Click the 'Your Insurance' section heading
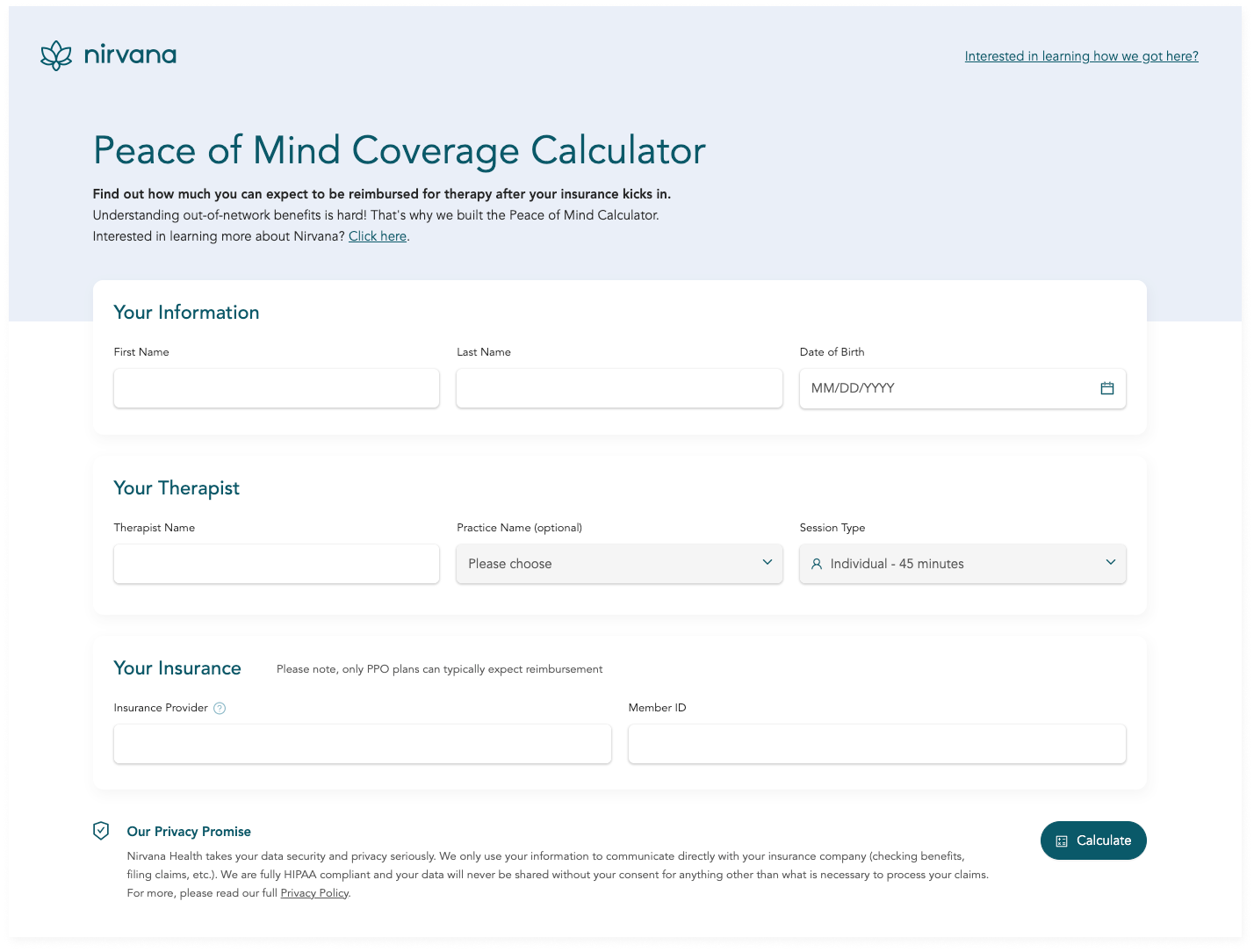Screen dimensions: 1254x952 pos(177,668)
